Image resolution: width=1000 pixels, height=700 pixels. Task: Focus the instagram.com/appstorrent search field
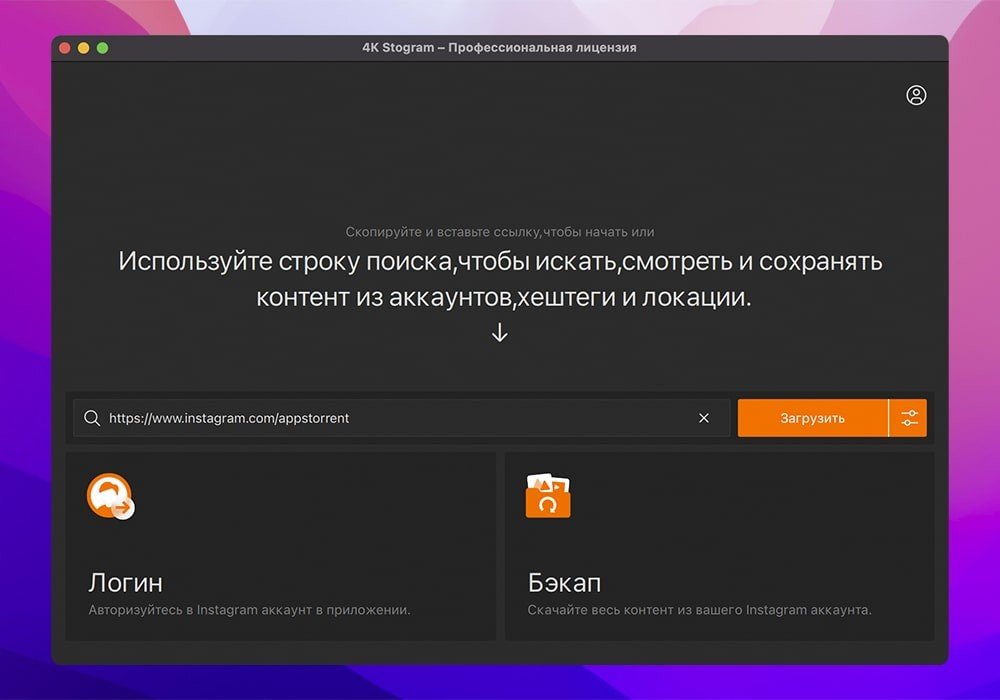pyautogui.click(x=400, y=418)
